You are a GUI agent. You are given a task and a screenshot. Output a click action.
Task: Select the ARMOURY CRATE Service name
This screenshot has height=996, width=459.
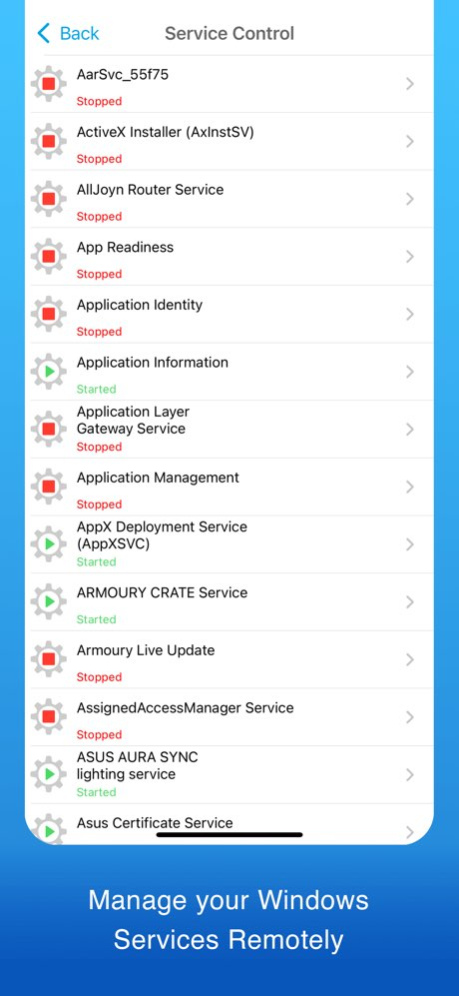click(162, 593)
